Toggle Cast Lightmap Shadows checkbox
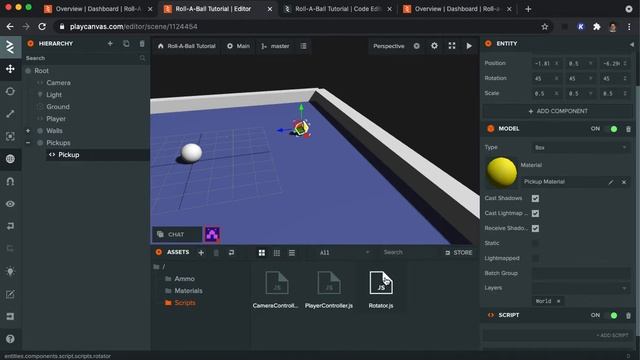The image size is (640, 360). 535,213
